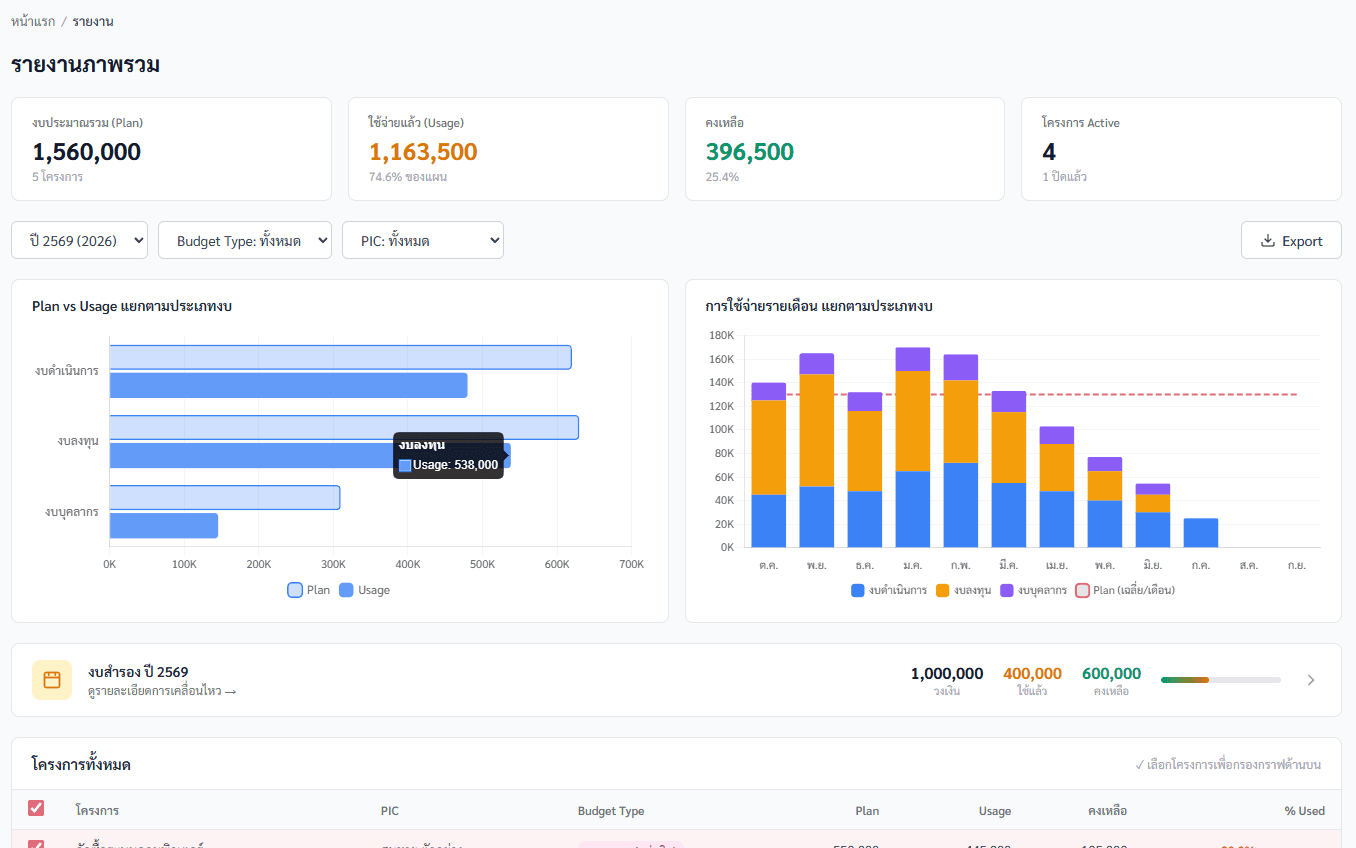Screen dimensions: 1356x848
Task: Open the year ปี 2569 (2026) dropdown
Action: point(80,240)
